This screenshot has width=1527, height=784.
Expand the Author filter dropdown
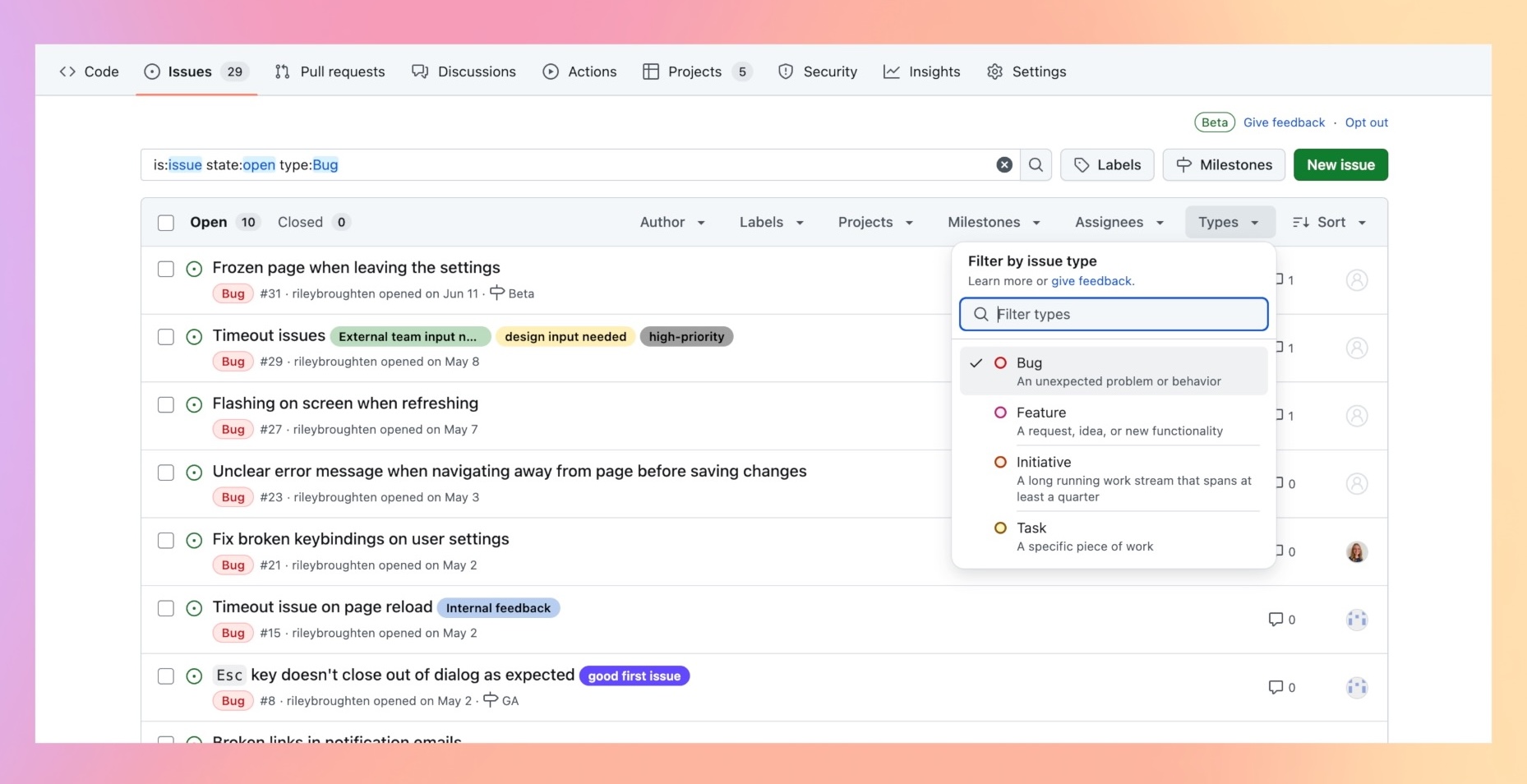[672, 223]
